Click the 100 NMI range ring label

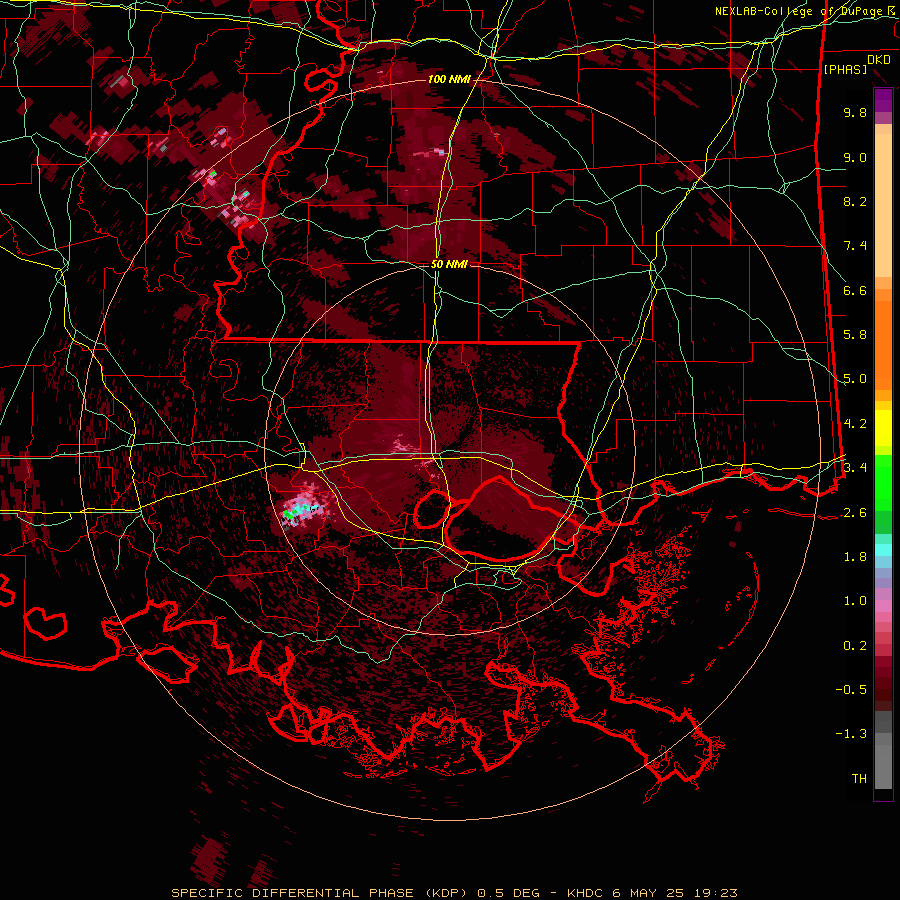tap(449, 79)
